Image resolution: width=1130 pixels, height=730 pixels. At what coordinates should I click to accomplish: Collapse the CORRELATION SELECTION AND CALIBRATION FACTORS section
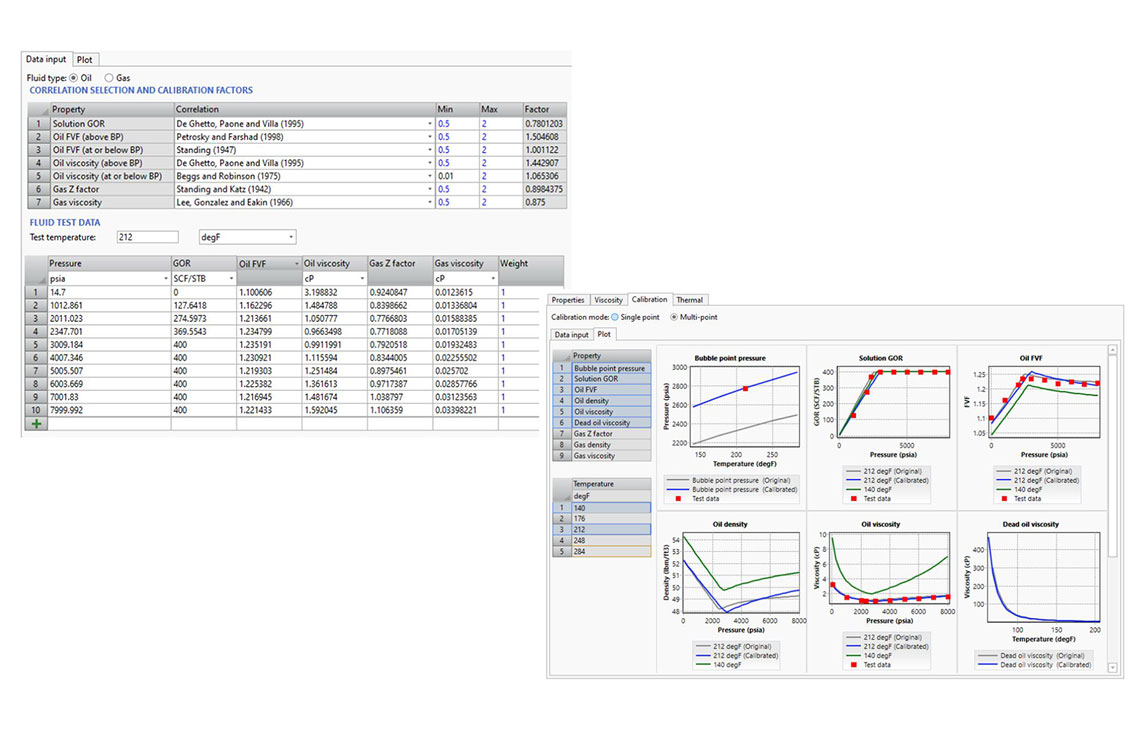tap(141, 90)
